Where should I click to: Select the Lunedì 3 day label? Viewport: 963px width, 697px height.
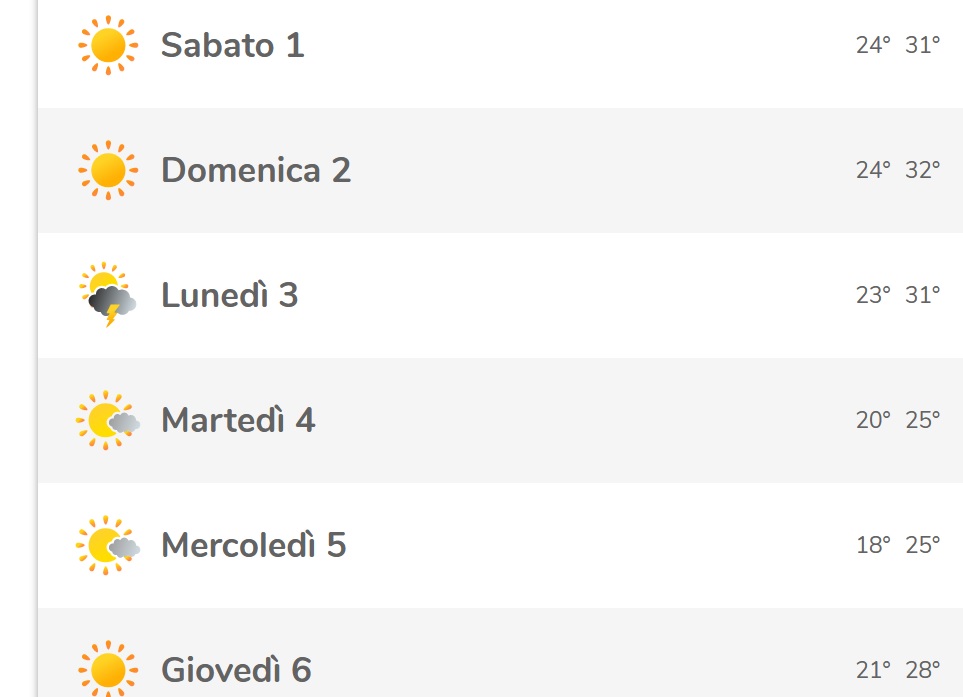point(229,296)
